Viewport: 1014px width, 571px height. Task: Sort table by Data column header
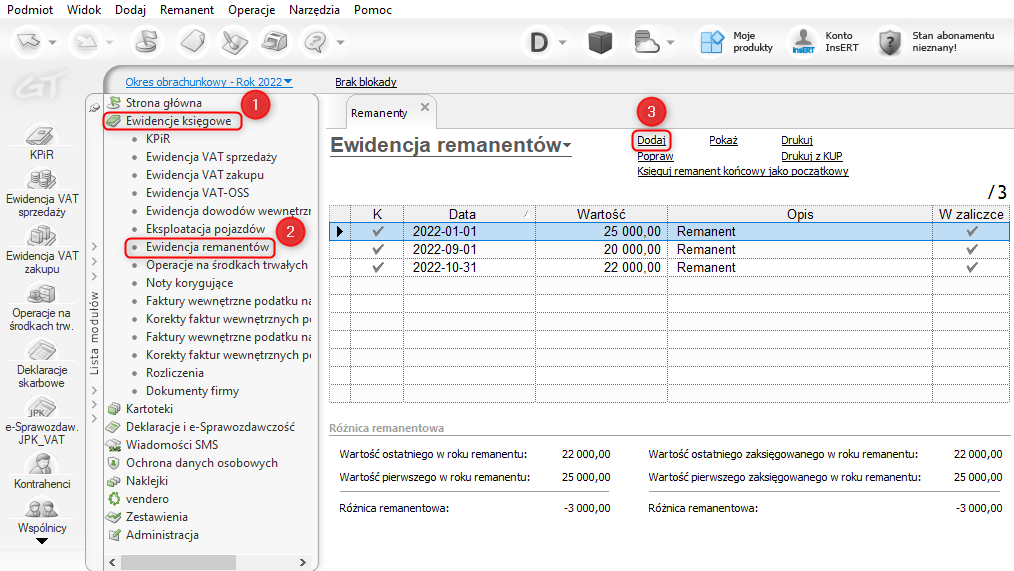click(469, 214)
